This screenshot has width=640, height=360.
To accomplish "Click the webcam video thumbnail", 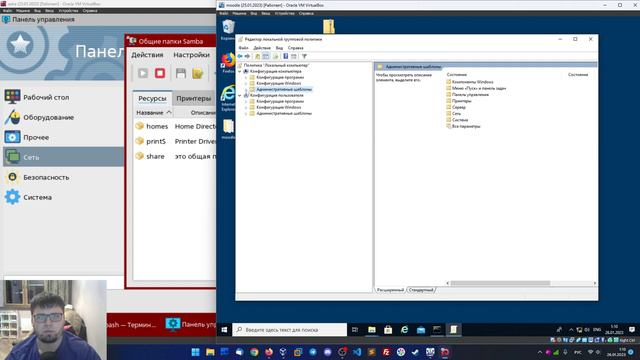I will click(x=53, y=320).
